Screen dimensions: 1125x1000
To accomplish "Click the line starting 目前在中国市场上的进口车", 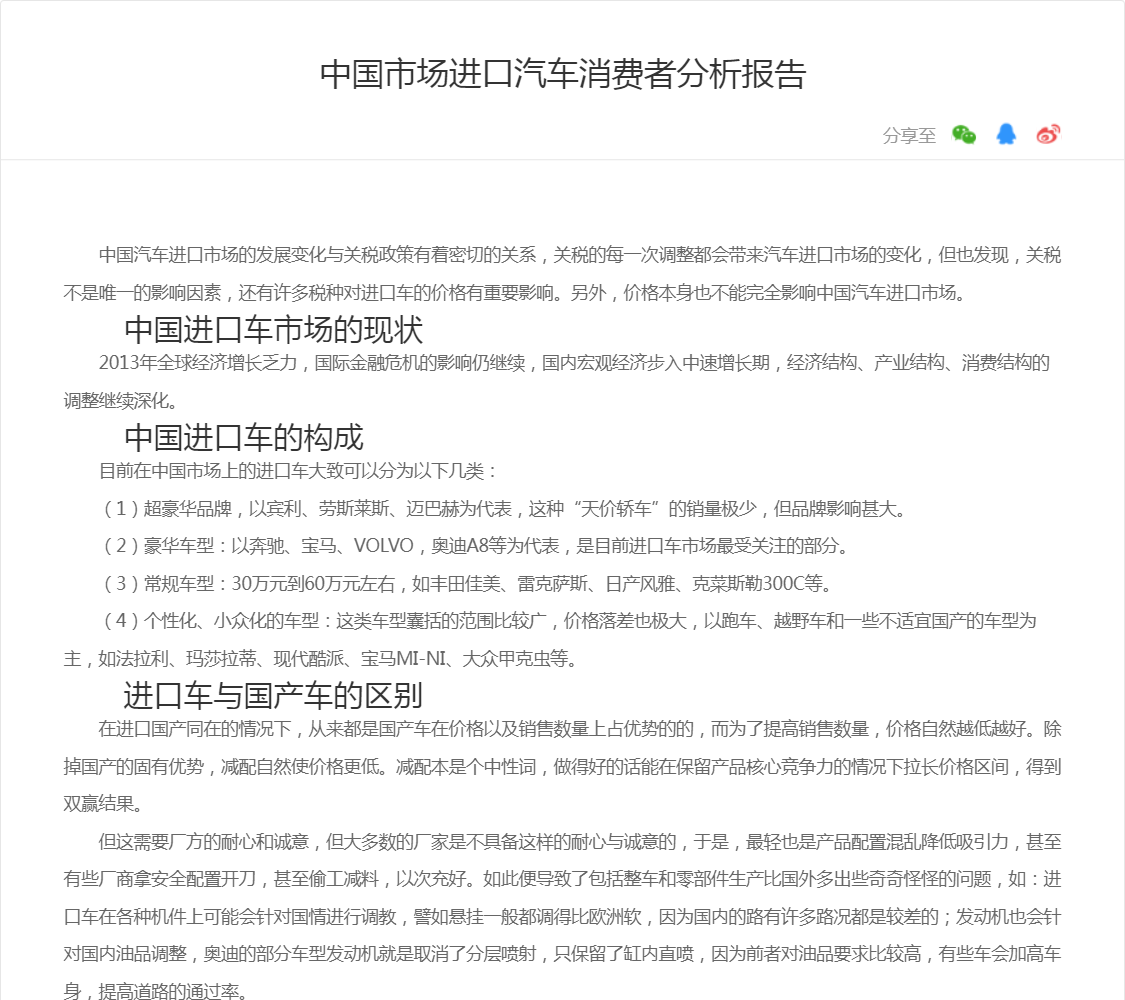I will [x=298, y=471].
